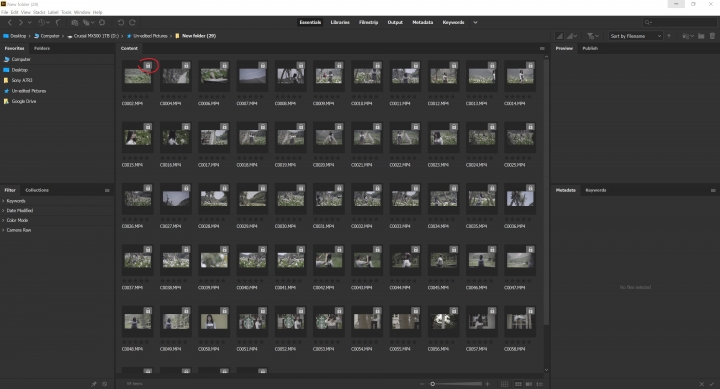Click the plus larger thumbnails button
The image size is (720, 389).
tap(488, 384)
